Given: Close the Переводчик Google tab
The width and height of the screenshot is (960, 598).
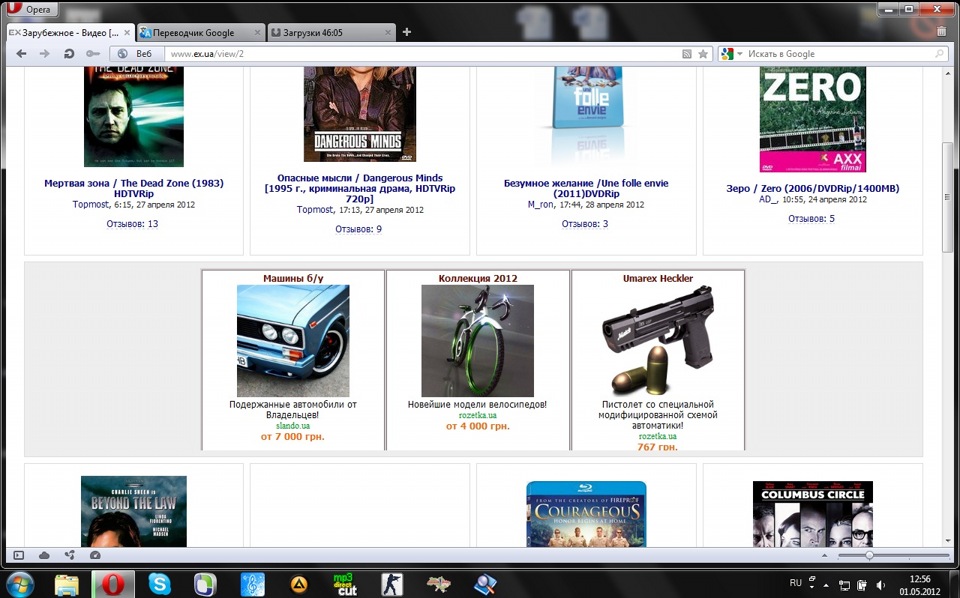Looking at the screenshot, I should [257, 32].
